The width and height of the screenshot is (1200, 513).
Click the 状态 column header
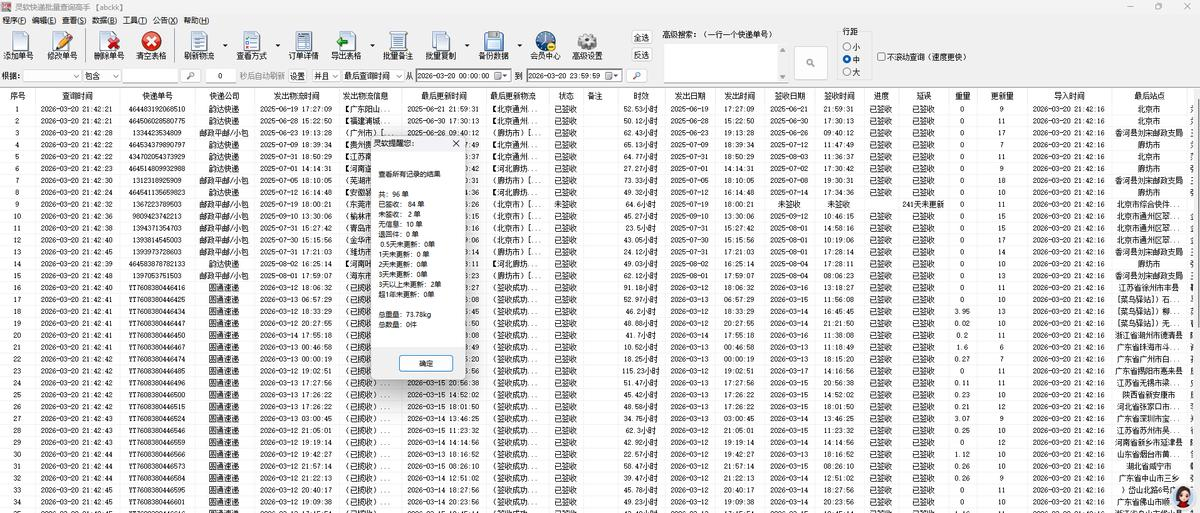(x=566, y=96)
